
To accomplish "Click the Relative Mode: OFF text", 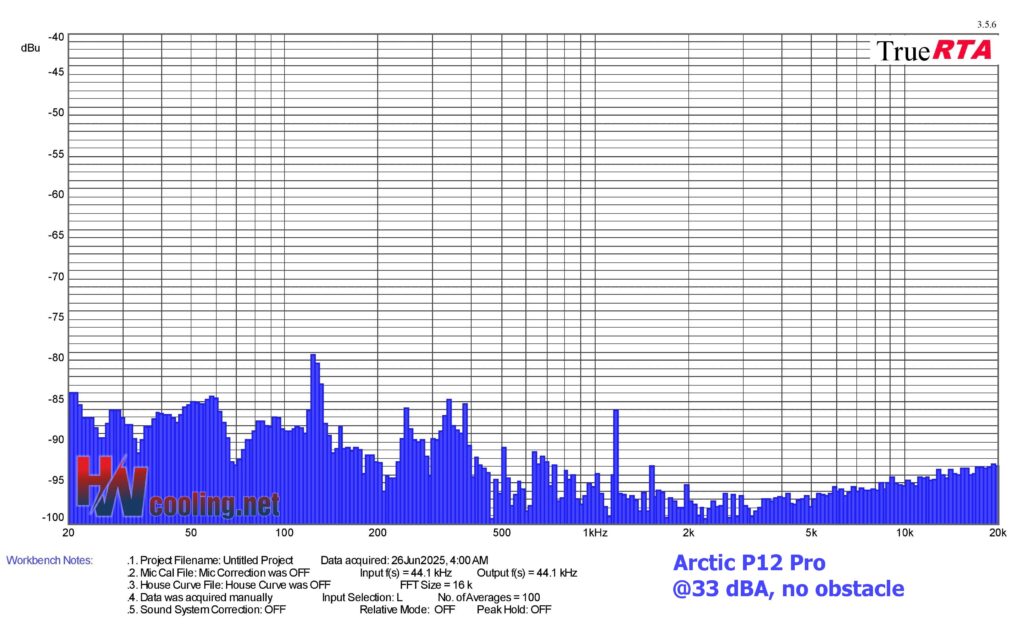I will pos(407,609).
